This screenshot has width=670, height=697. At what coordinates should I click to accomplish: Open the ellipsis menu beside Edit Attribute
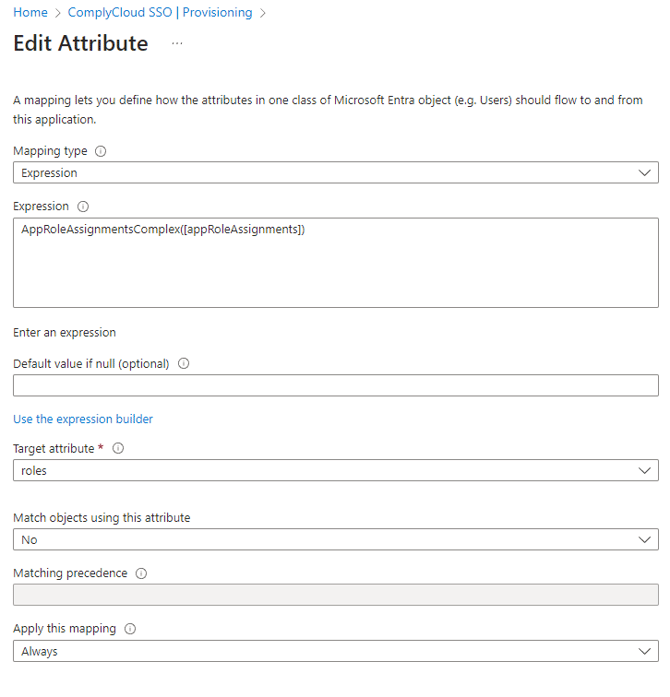click(x=177, y=44)
